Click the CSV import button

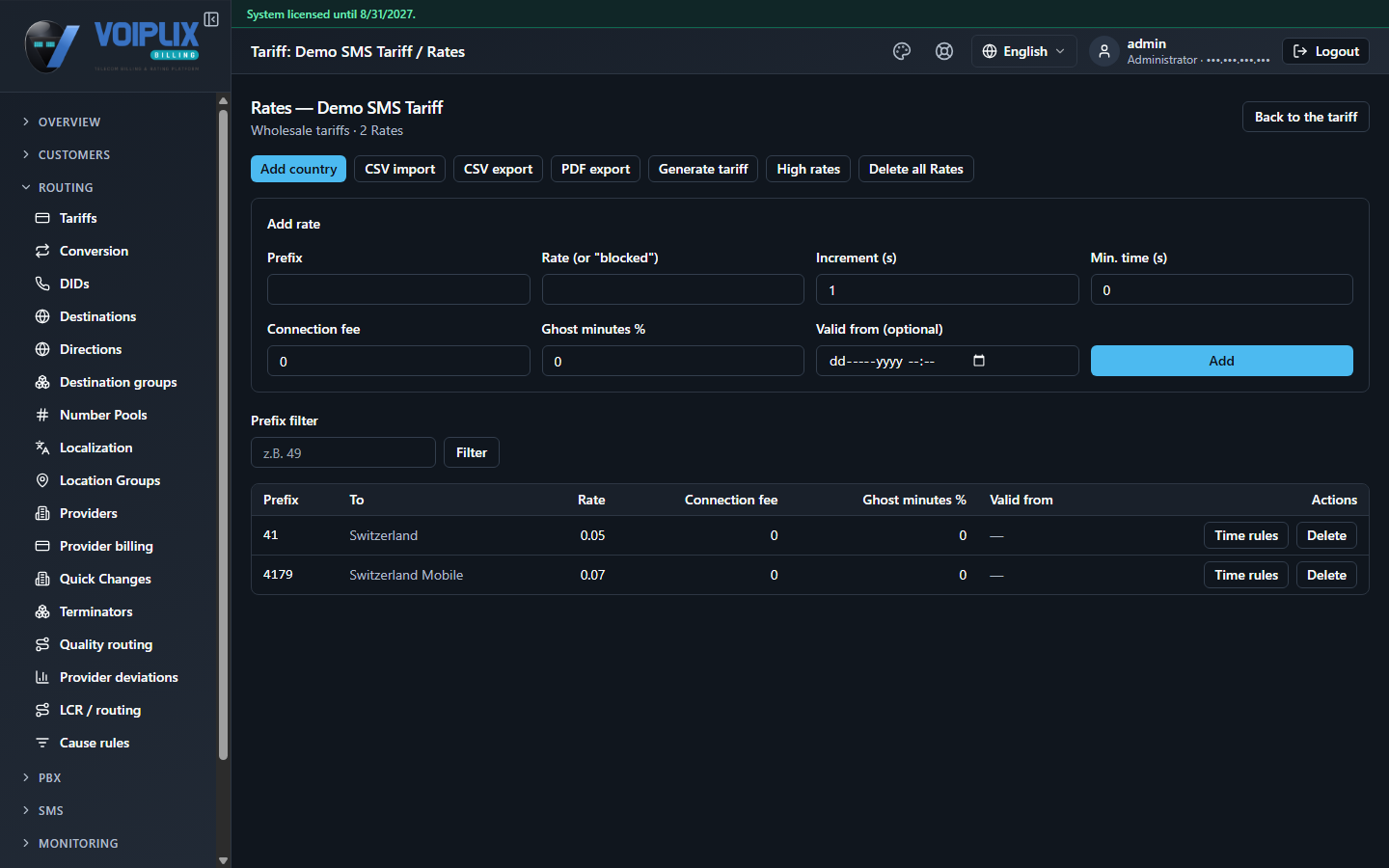[x=399, y=169]
